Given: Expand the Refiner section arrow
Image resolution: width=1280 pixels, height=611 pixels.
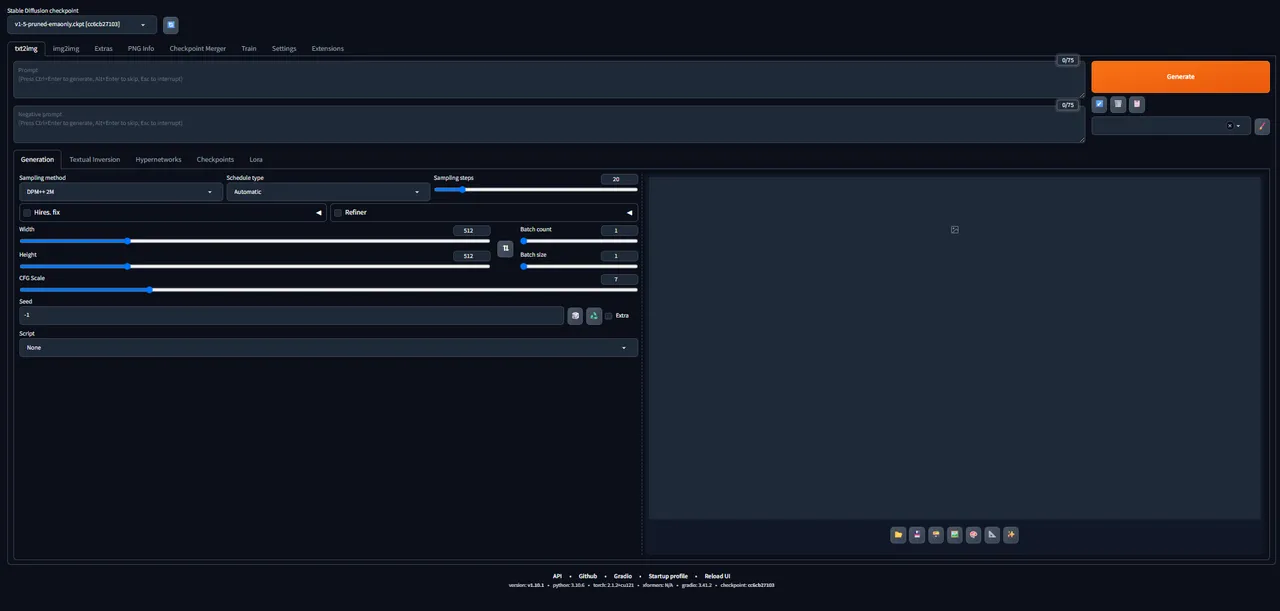Looking at the screenshot, I should [x=630, y=213].
